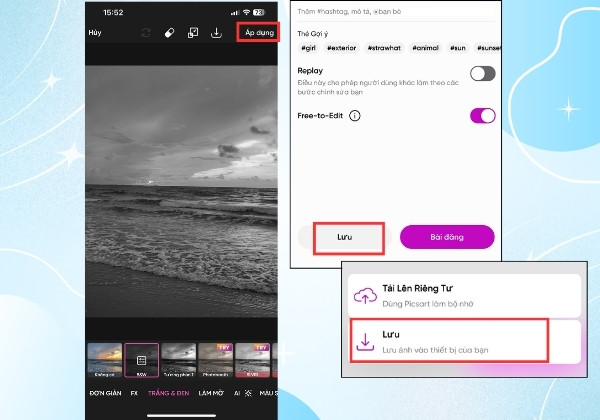Add the #exterior suggested tag

pos(341,48)
